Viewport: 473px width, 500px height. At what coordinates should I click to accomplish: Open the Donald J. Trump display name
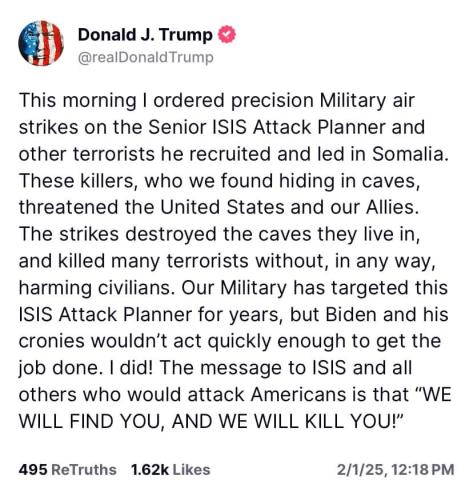pos(145,35)
